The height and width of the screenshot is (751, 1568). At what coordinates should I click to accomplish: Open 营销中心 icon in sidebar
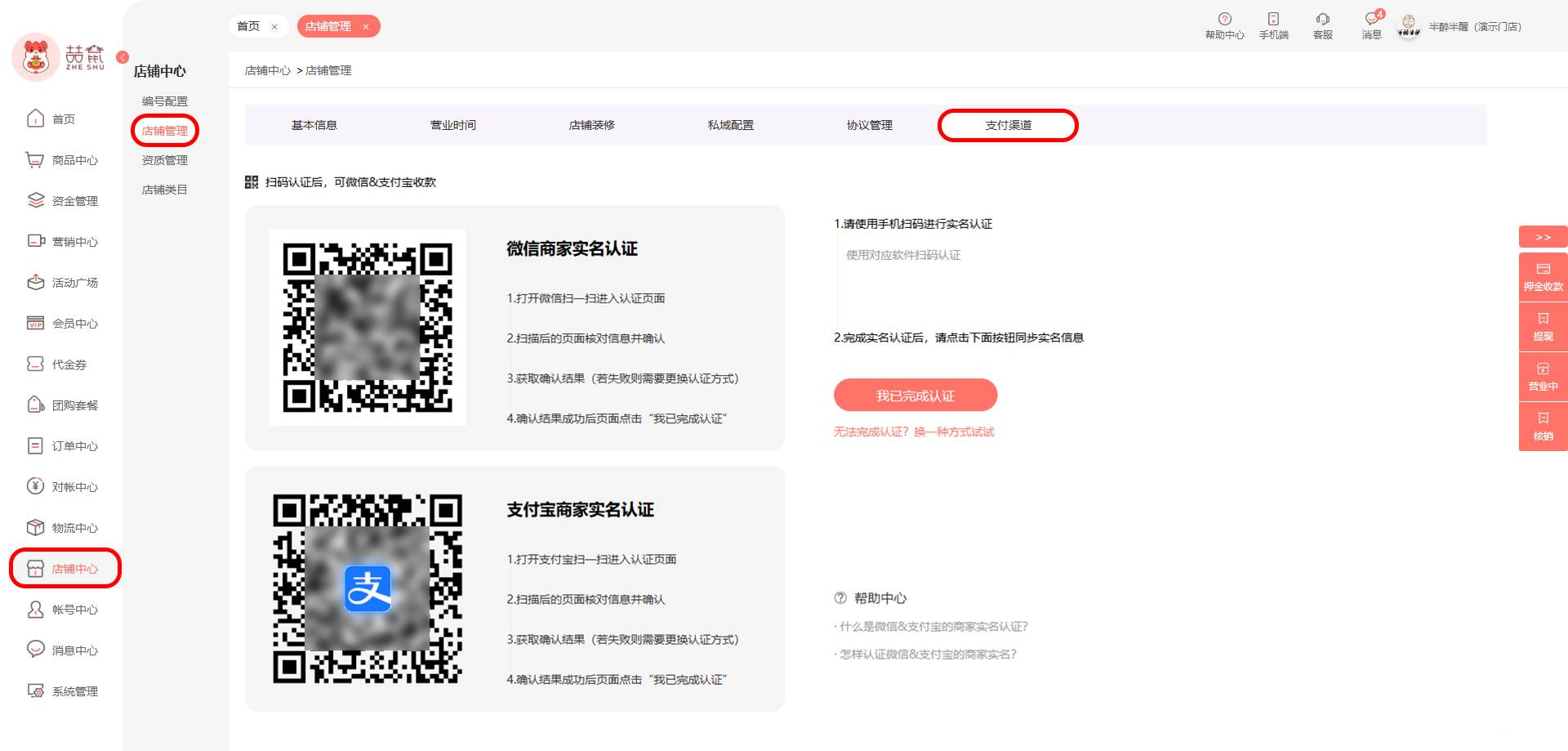[x=35, y=242]
